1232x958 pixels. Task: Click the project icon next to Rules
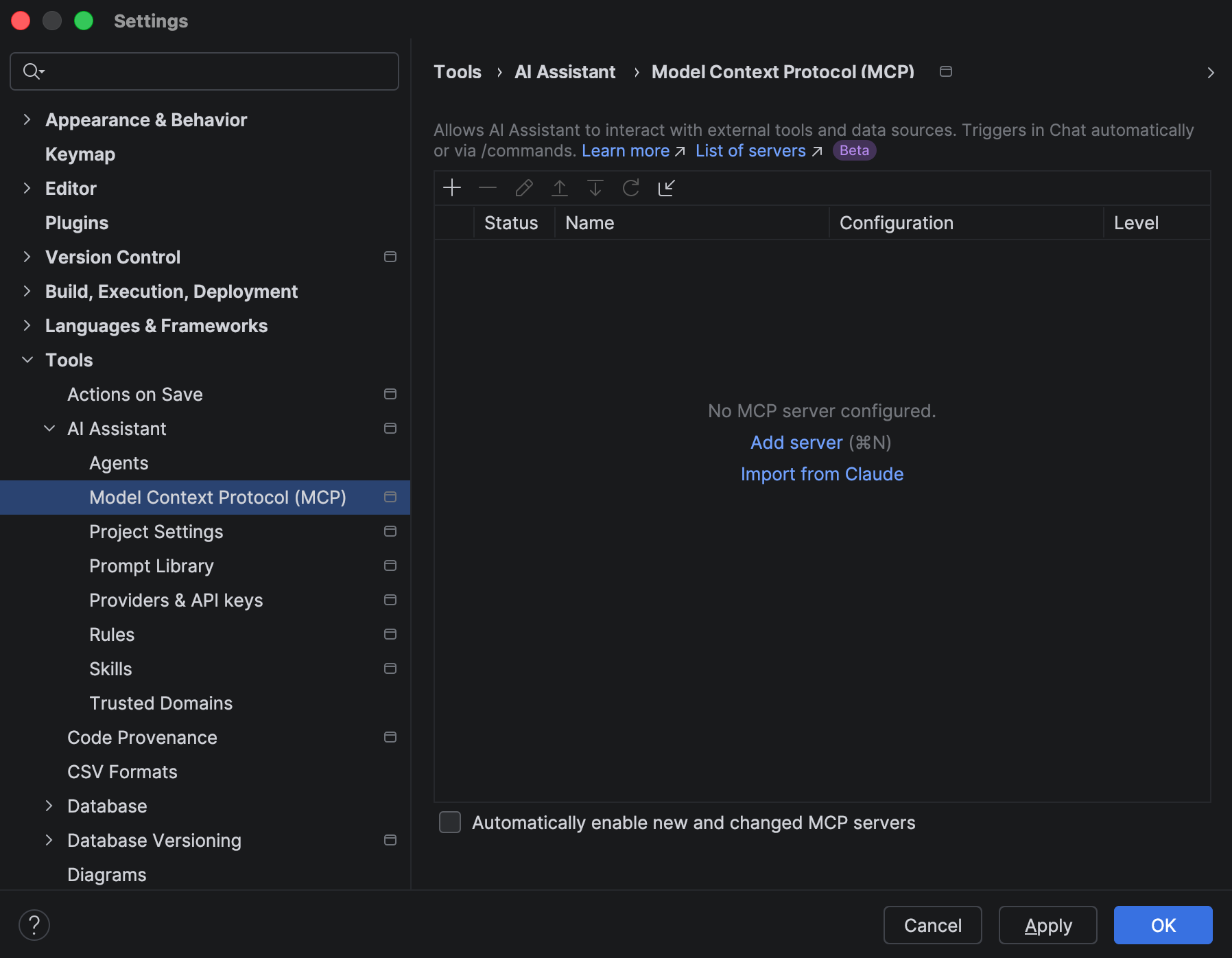(390, 634)
